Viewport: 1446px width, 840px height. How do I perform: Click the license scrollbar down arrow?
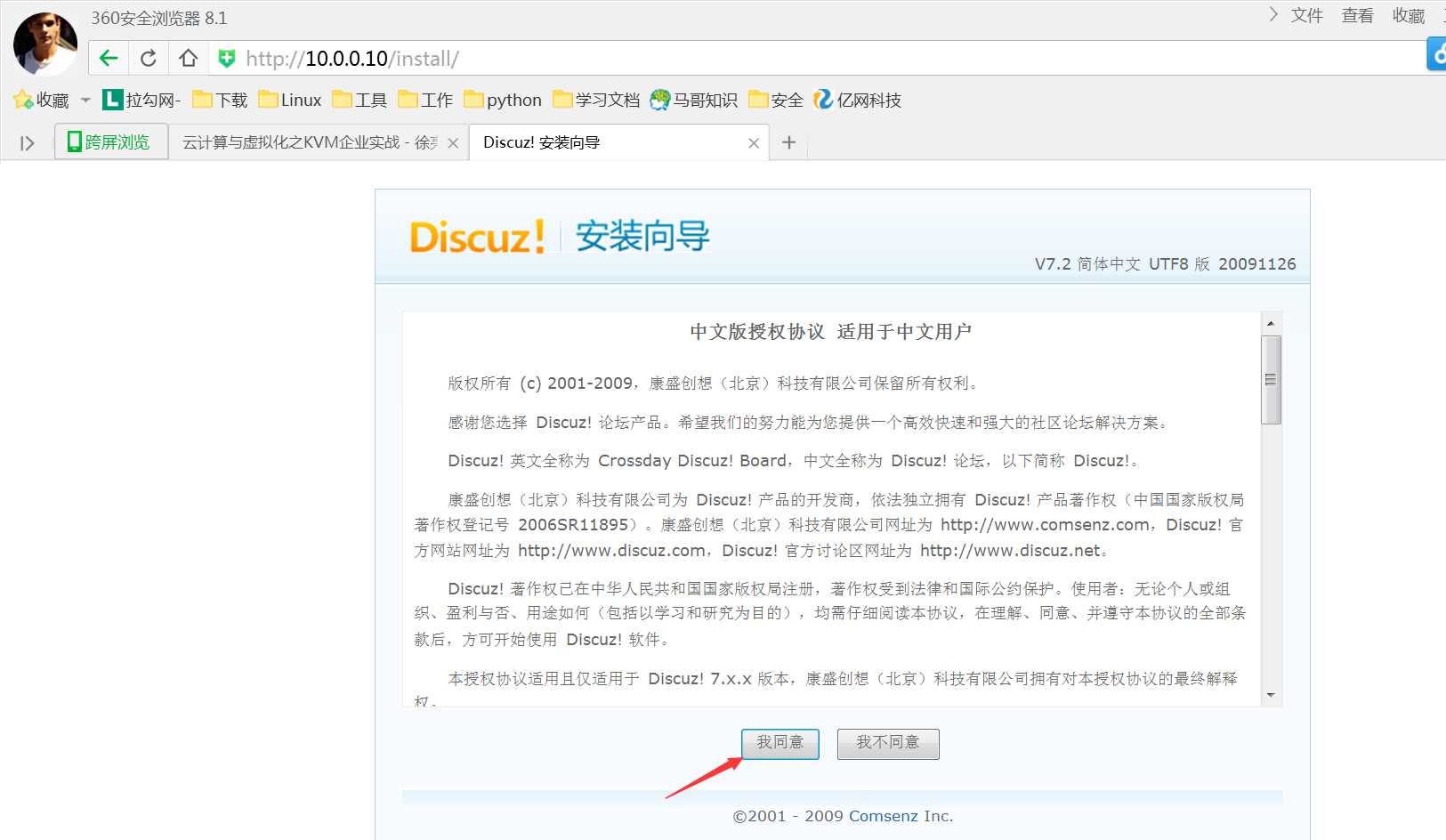coord(1271,695)
